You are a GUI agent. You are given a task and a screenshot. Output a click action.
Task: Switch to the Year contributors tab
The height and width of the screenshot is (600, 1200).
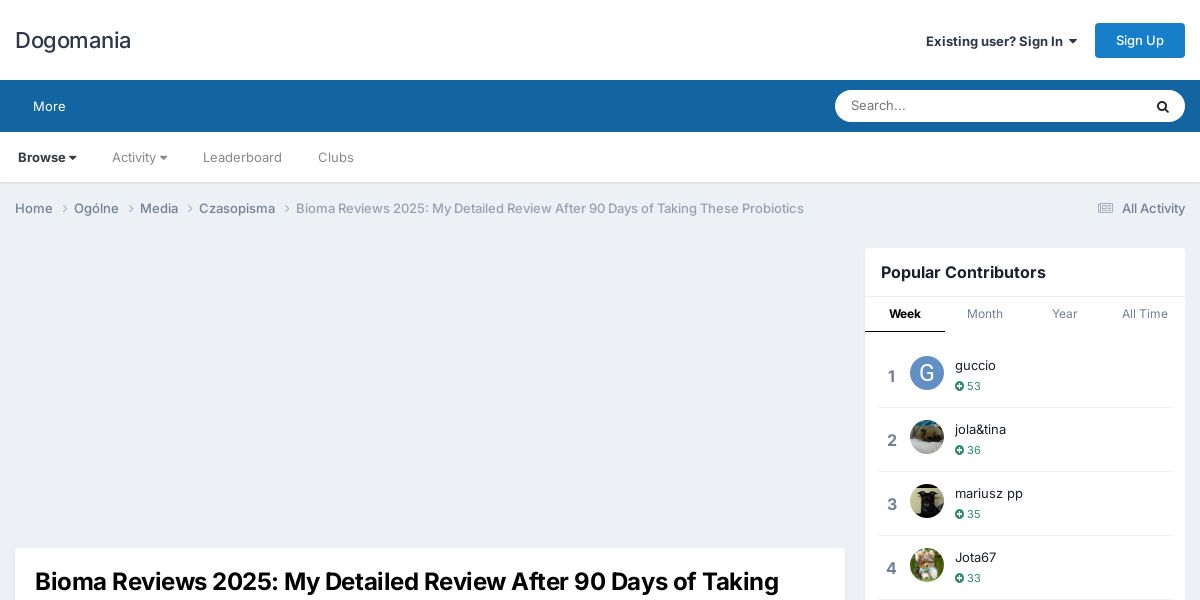point(1065,314)
